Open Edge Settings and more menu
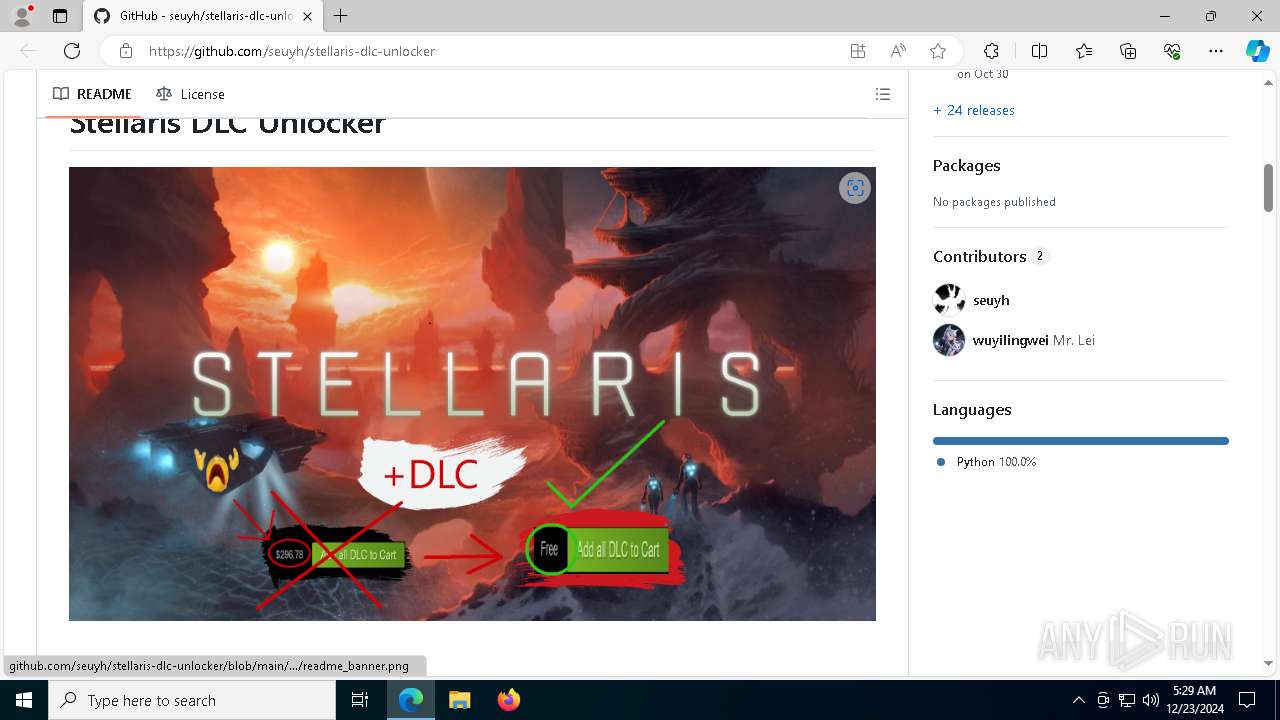1280x720 pixels. click(x=1216, y=51)
